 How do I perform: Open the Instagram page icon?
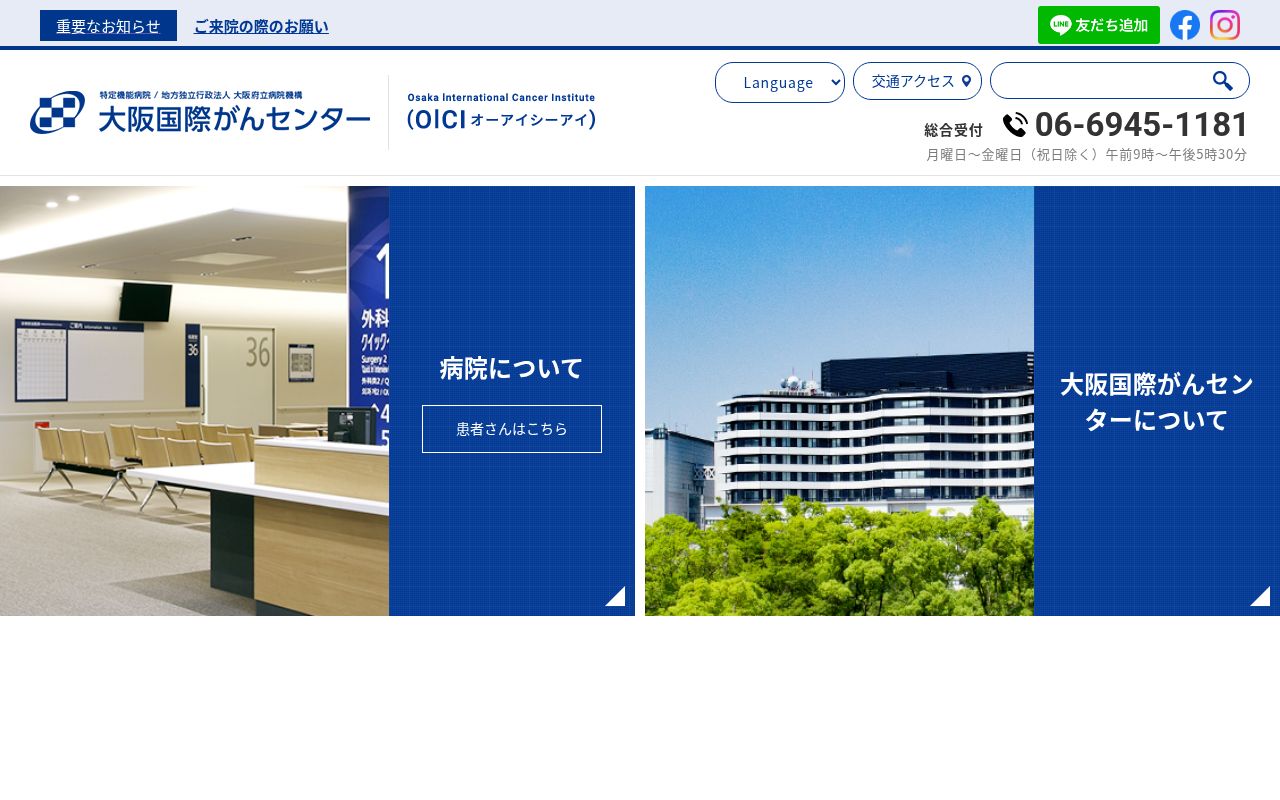coord(1225,25)
